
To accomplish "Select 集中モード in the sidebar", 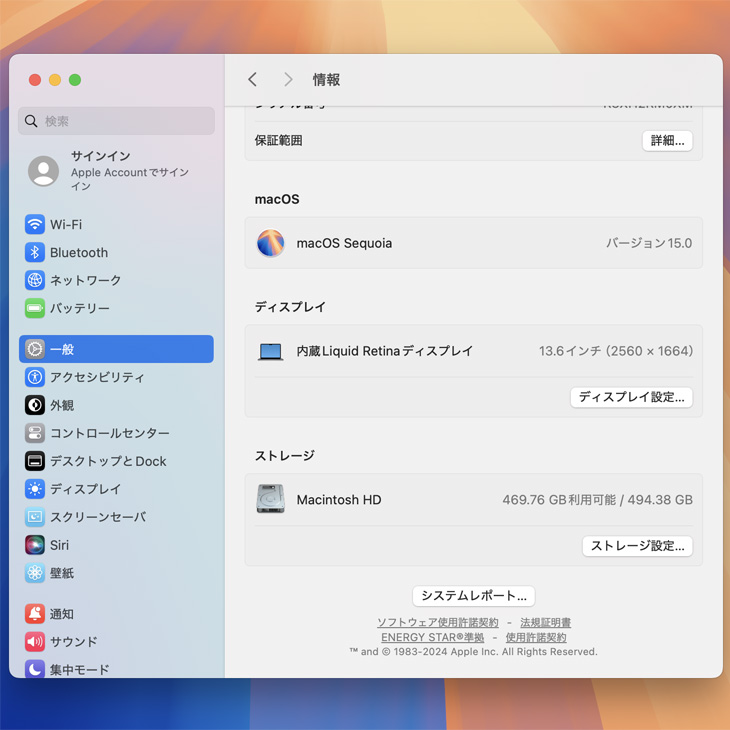I will pos(80,670).
